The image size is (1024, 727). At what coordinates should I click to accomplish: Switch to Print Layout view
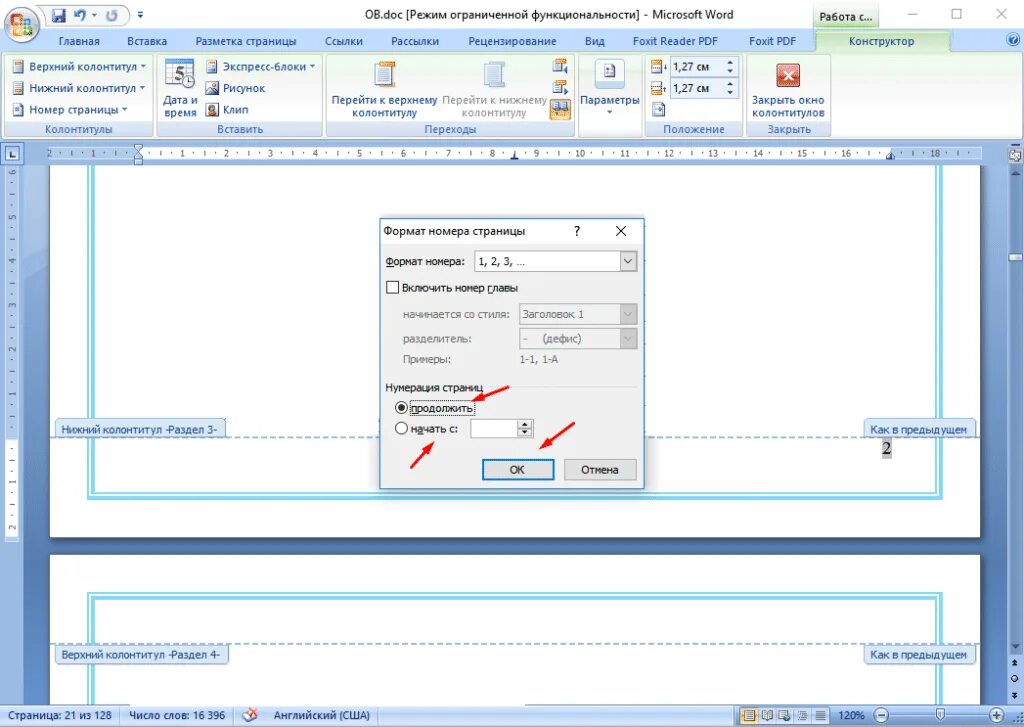748,715
